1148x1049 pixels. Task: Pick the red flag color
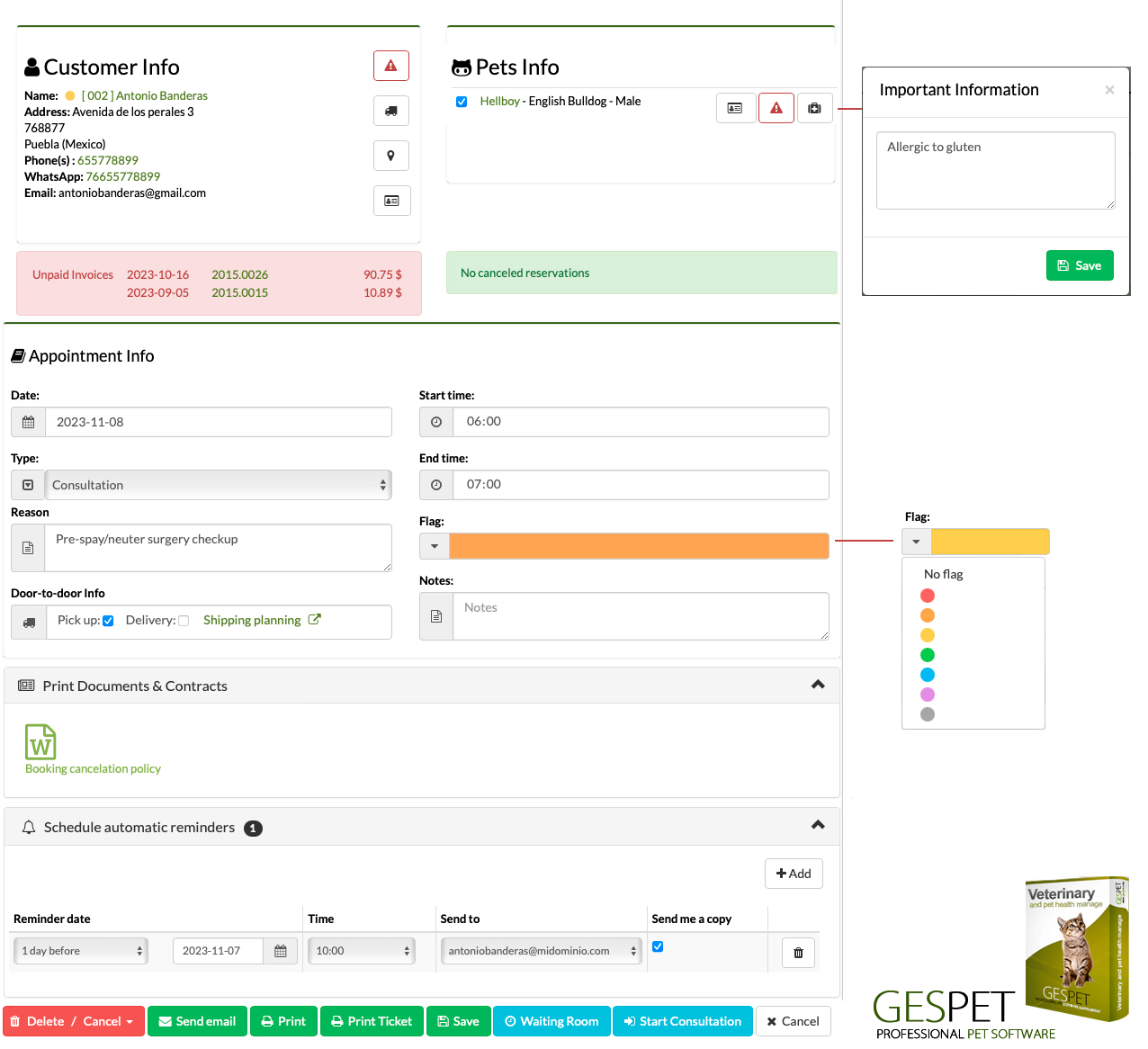click(x=928, y=596)
